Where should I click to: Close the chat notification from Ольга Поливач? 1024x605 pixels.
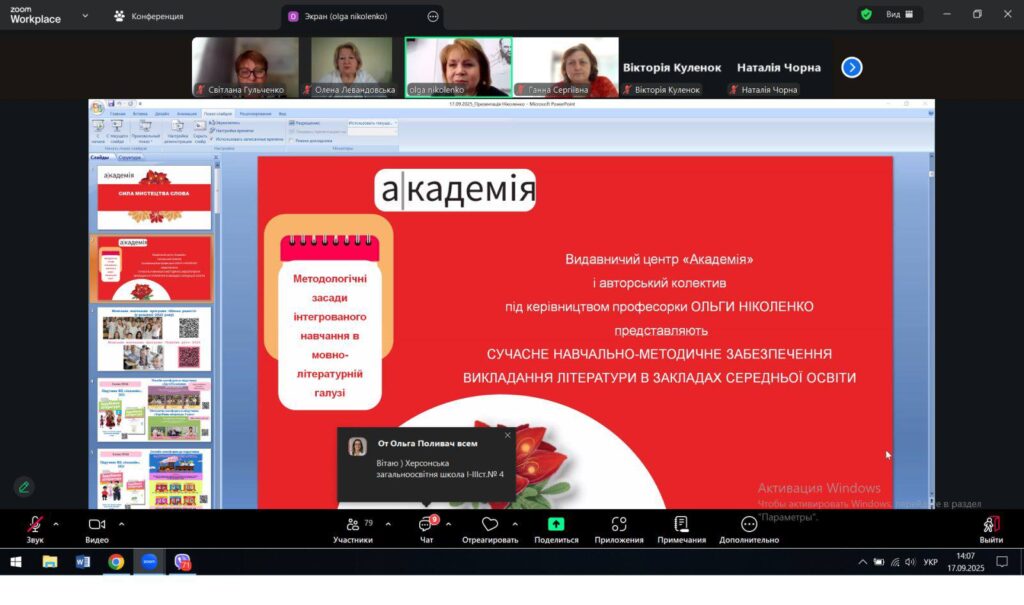(507, 435)
